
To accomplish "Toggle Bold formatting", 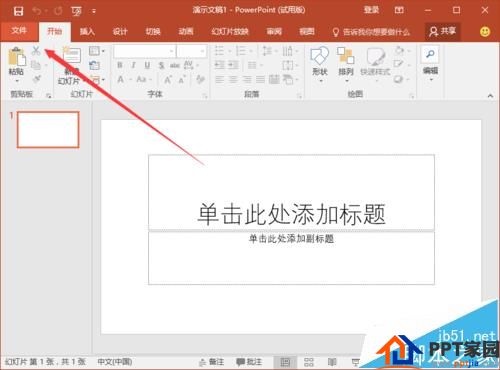I will point(120,65).
